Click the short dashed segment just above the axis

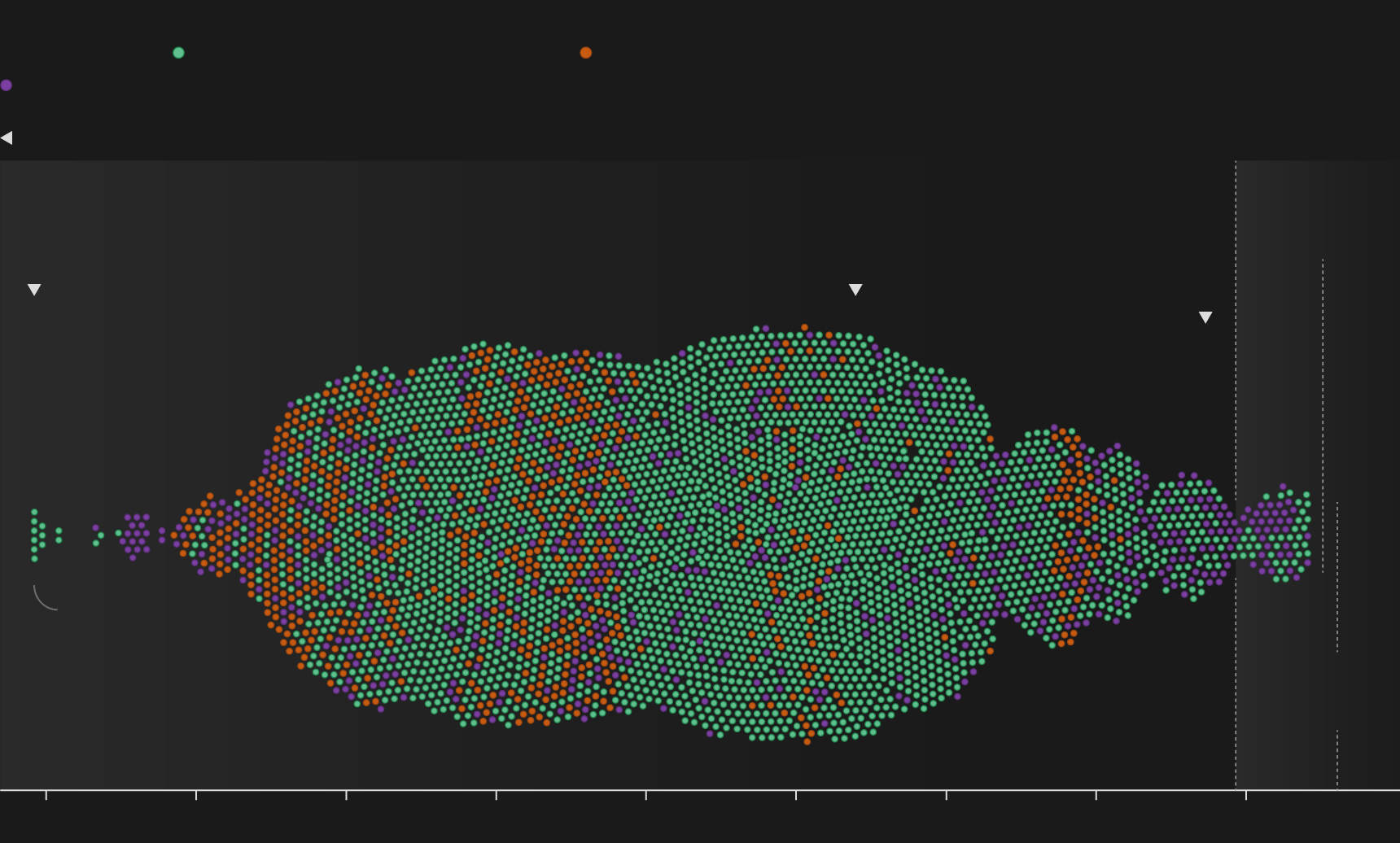1337,757
